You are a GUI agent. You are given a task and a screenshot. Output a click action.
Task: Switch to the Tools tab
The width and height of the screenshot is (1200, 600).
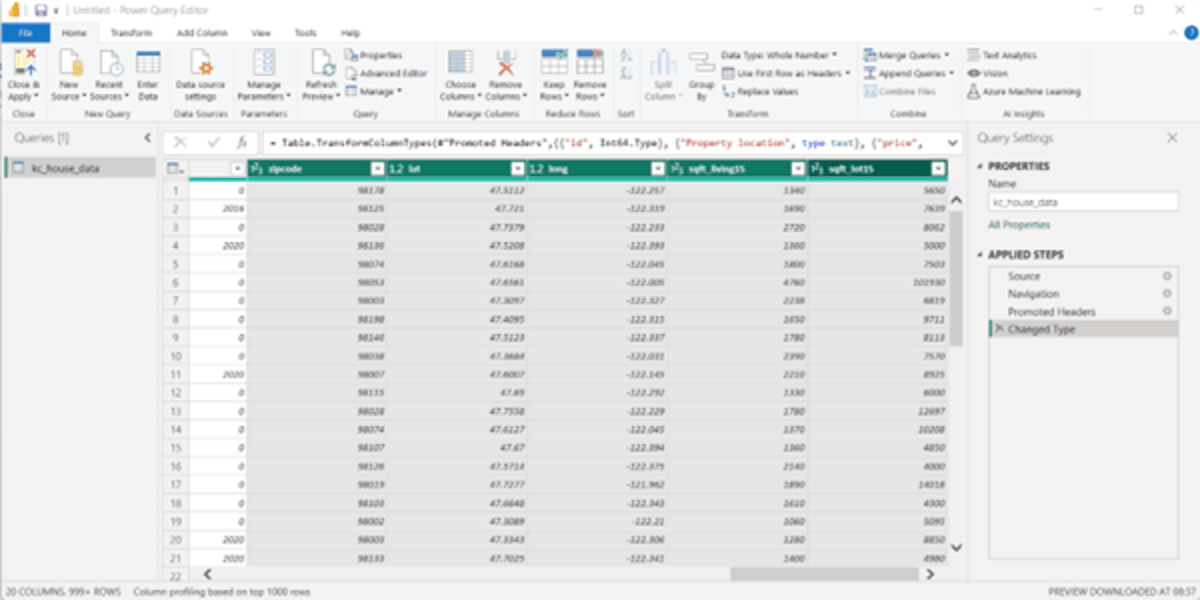305,33
